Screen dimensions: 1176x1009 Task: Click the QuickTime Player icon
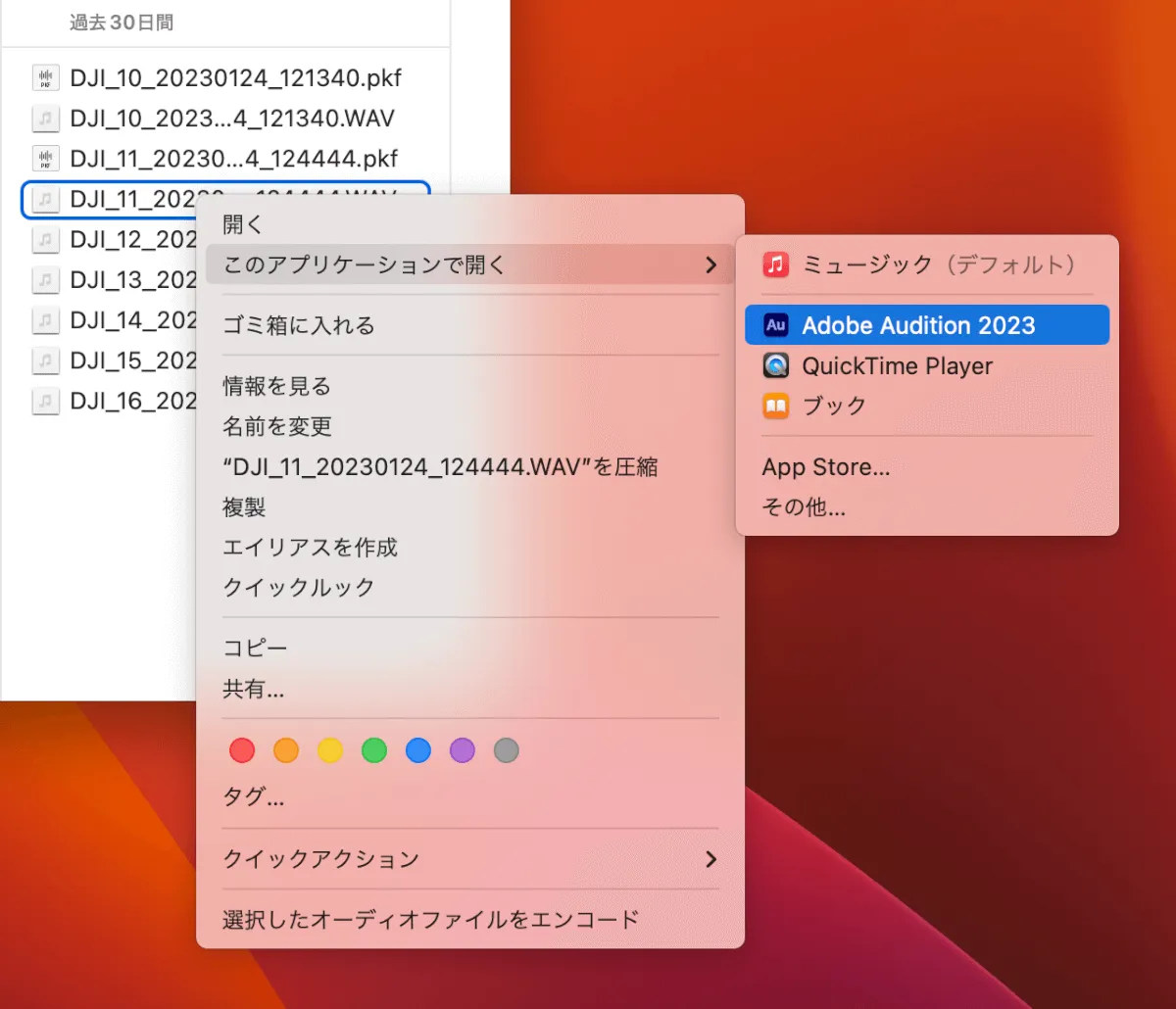point(776,366)
